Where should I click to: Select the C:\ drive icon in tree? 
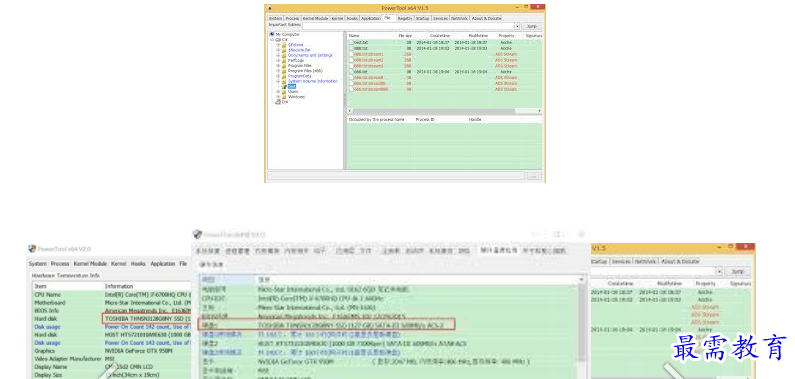click(x=278, y=40)
